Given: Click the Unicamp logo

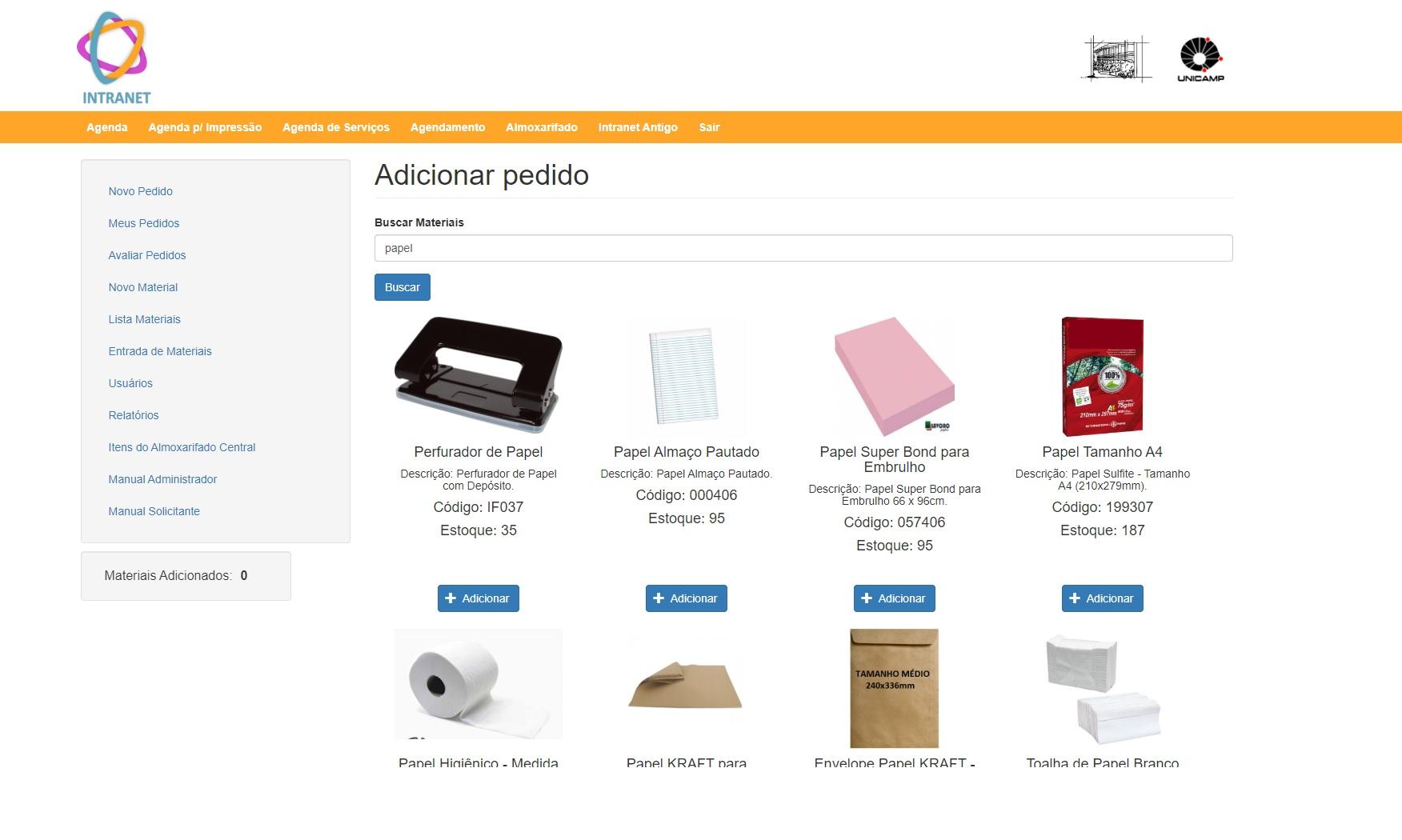Looking at the screenshot, I should tap(1200, 59).
